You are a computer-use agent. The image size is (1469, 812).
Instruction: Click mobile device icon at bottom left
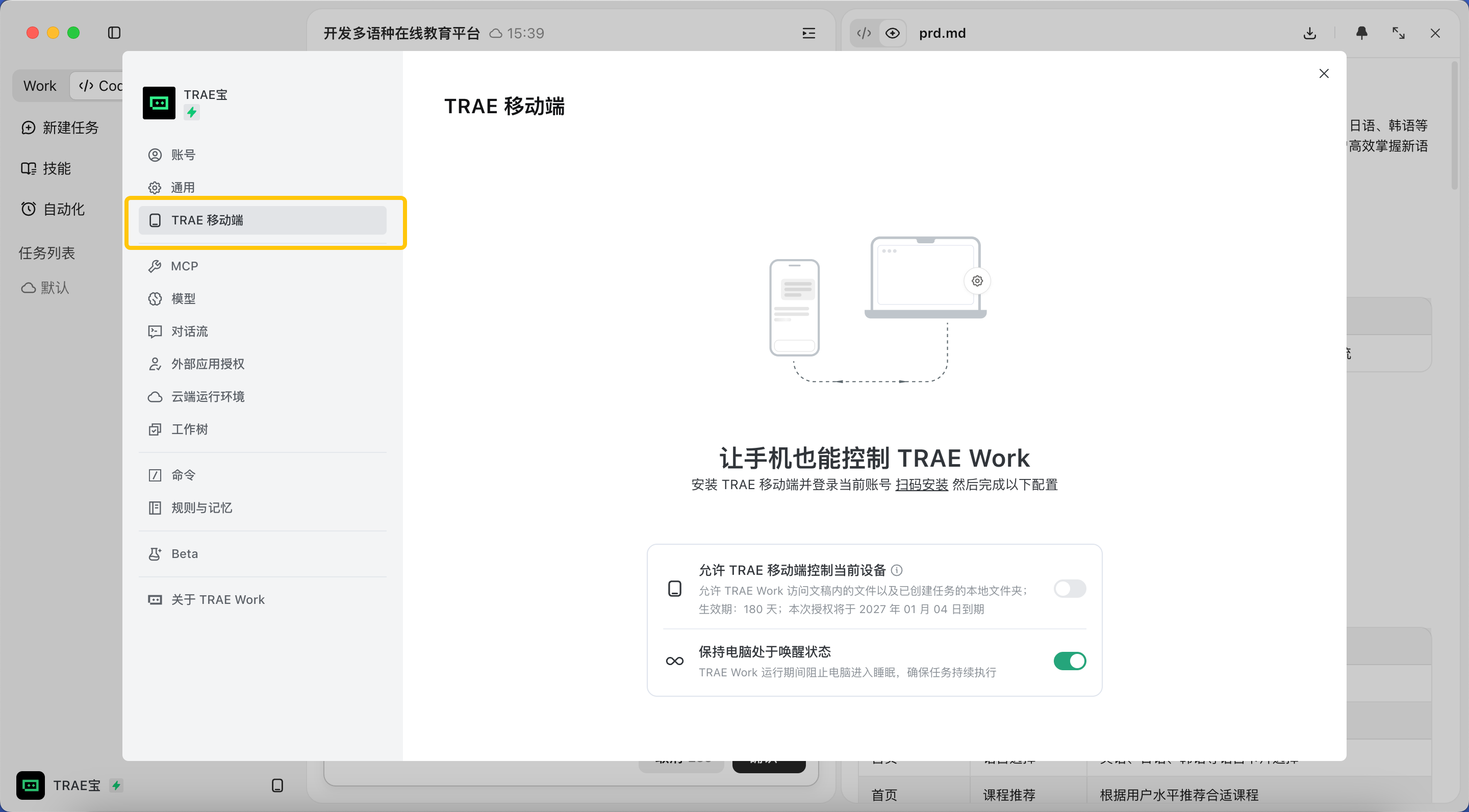tap(277, 785)
